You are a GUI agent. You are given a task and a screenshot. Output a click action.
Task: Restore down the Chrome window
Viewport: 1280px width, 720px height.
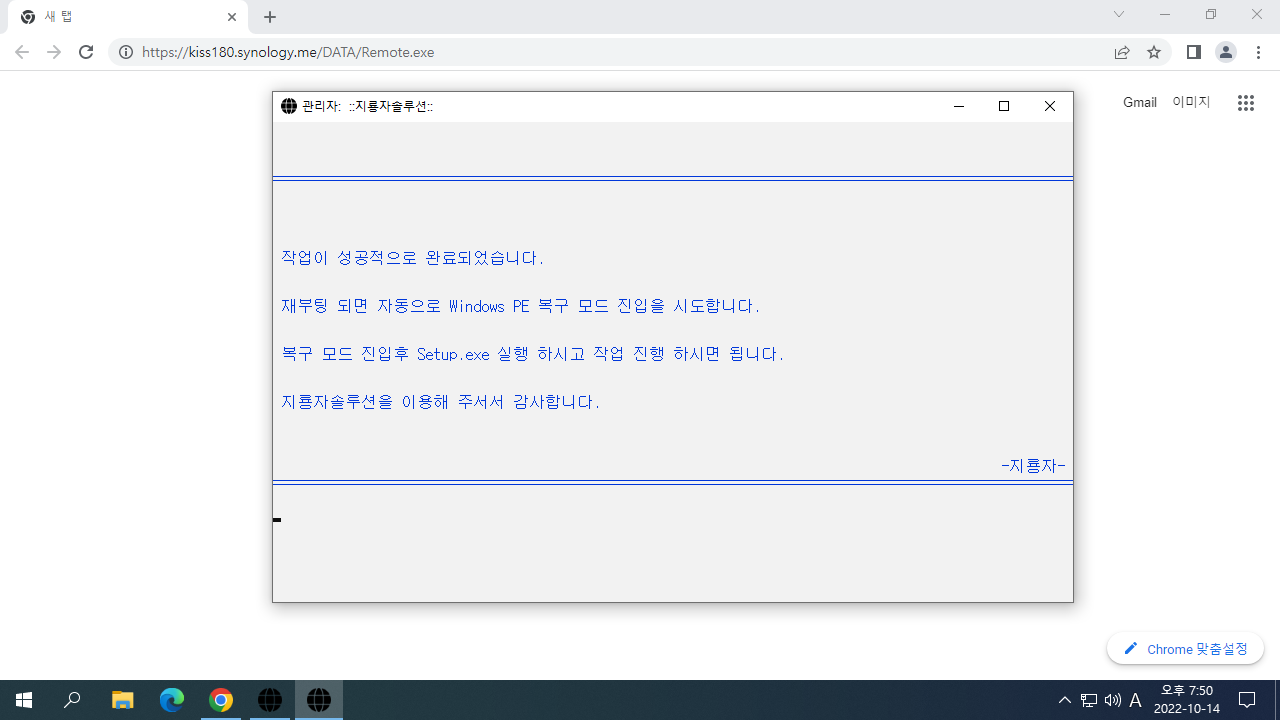(x=1211, y=15)
